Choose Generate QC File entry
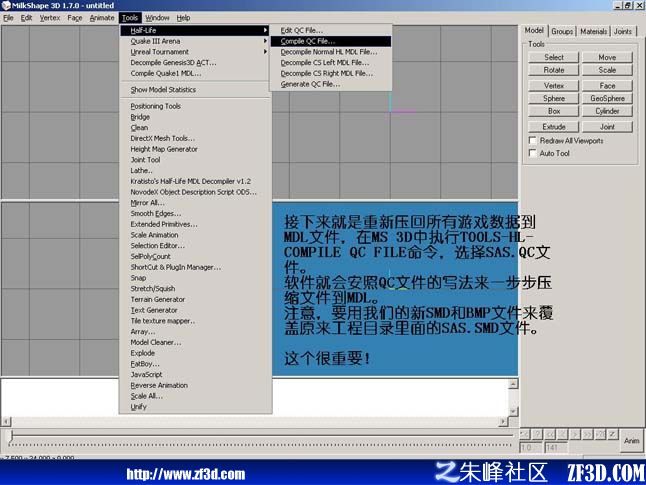This screenshot has width=646, height=485. pos(331,84)
